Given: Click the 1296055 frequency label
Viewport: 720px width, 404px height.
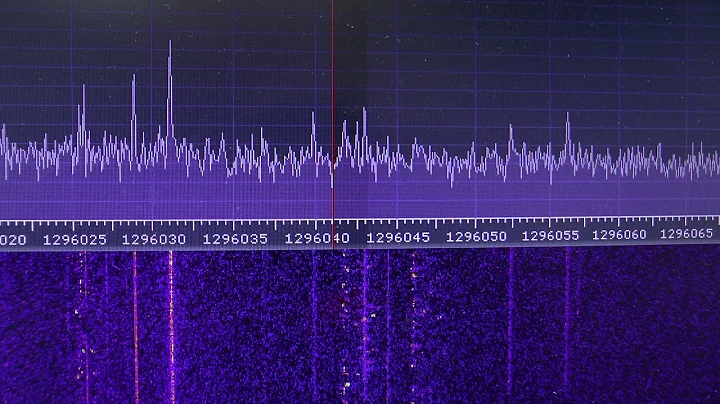Looking at the screenshot, I should [550, 236].
